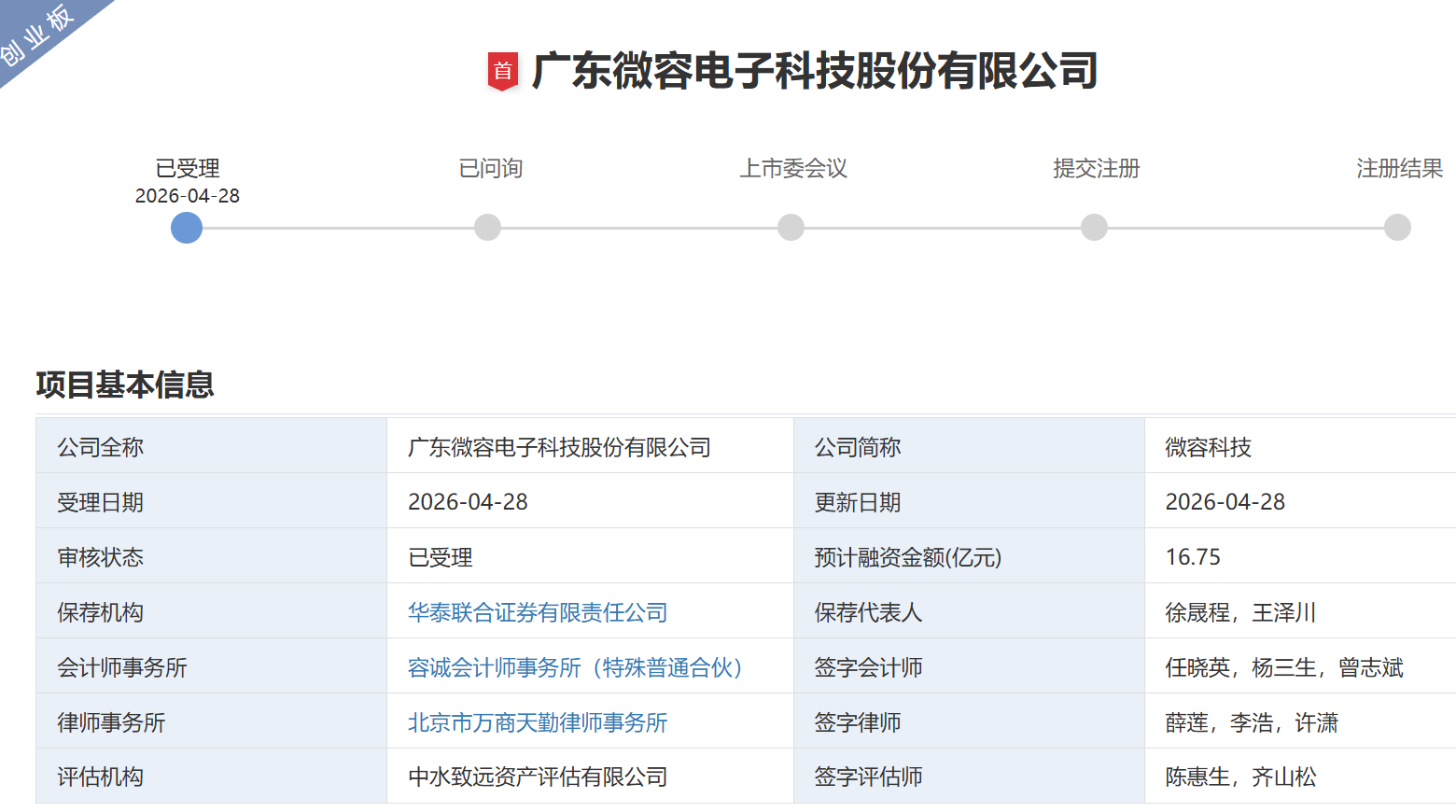Open 容诚会计师事务所（特殊普通合伙）link

575,667
